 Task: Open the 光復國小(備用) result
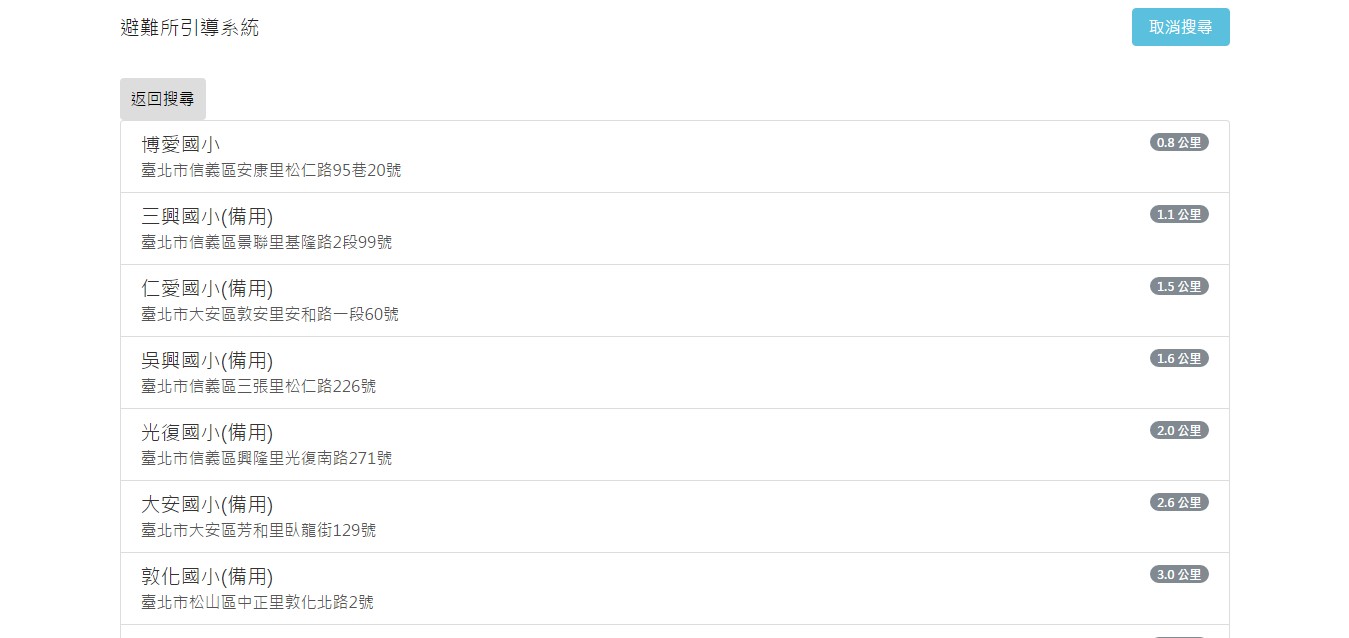coord(675,445)
